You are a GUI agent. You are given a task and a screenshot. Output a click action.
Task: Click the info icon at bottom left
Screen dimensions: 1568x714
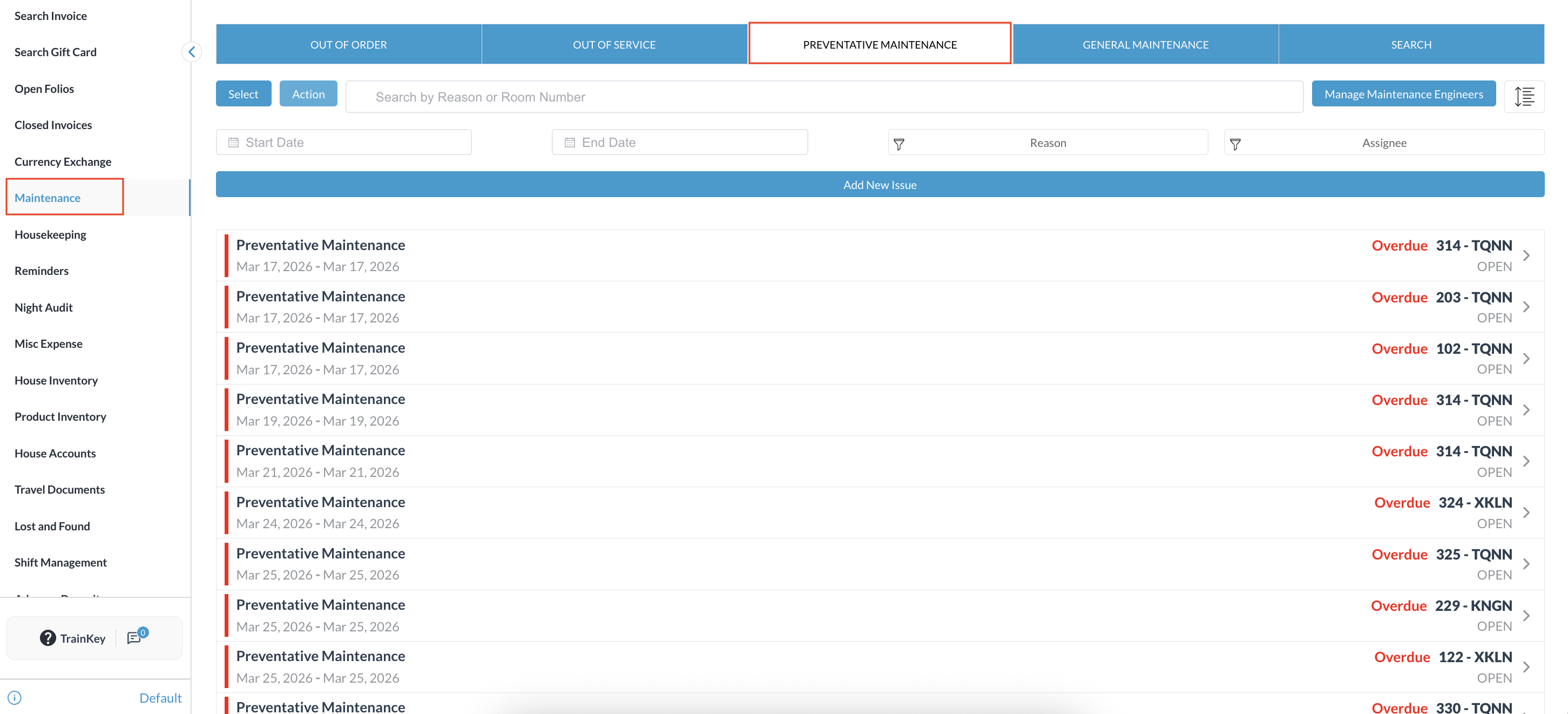click(15, 698)
